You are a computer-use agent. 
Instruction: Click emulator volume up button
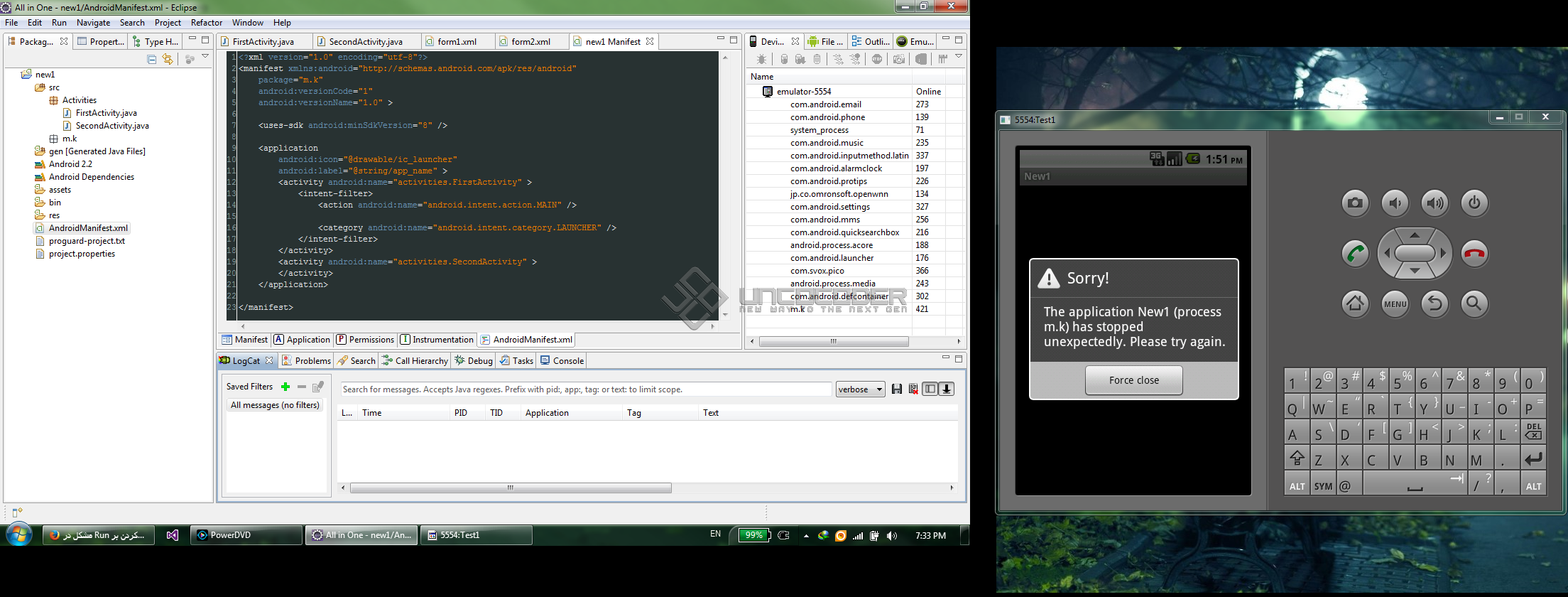coord(1434,203)
